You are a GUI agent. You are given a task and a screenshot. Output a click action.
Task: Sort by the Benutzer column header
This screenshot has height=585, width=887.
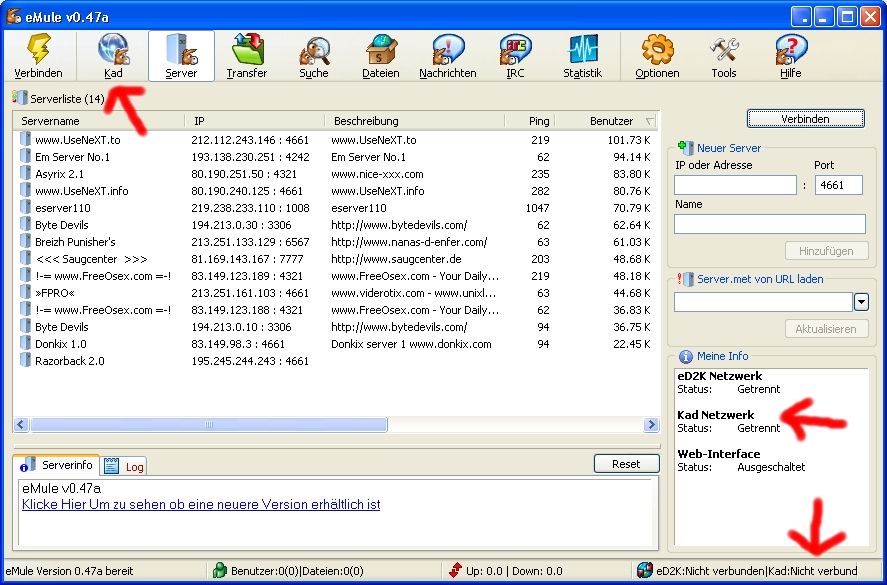click(x=607, y=121)
